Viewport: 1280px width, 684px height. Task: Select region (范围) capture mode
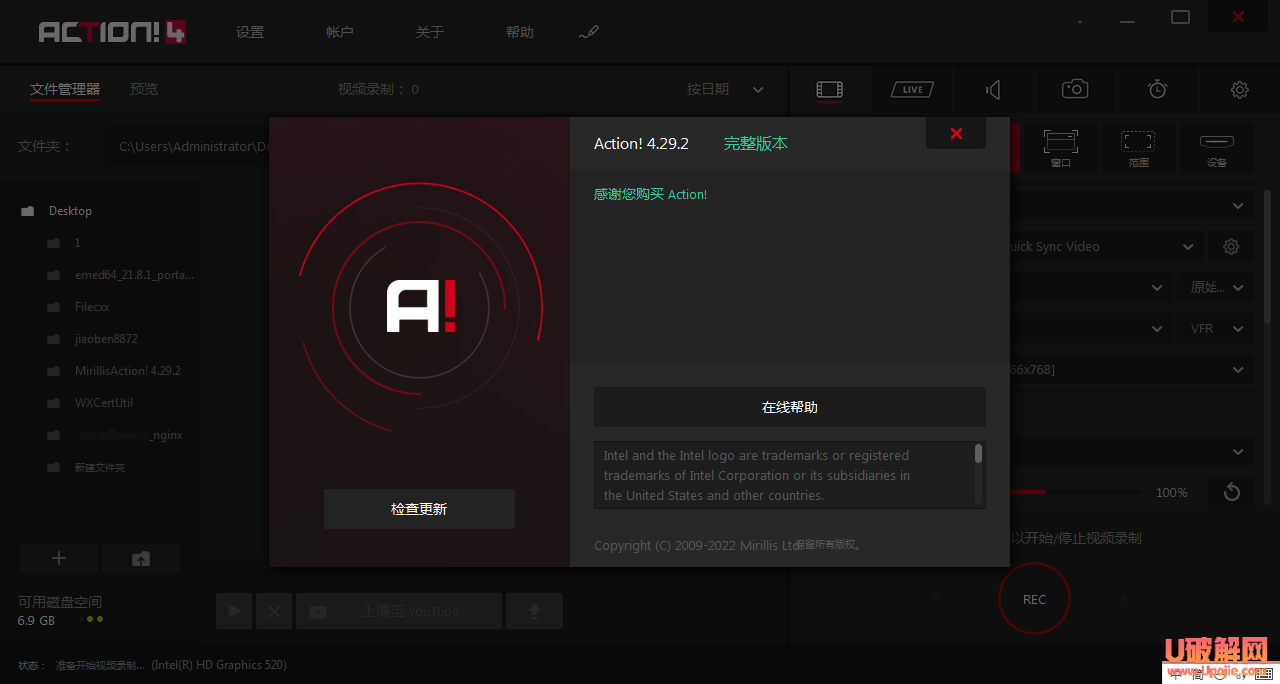[1138, 147]
